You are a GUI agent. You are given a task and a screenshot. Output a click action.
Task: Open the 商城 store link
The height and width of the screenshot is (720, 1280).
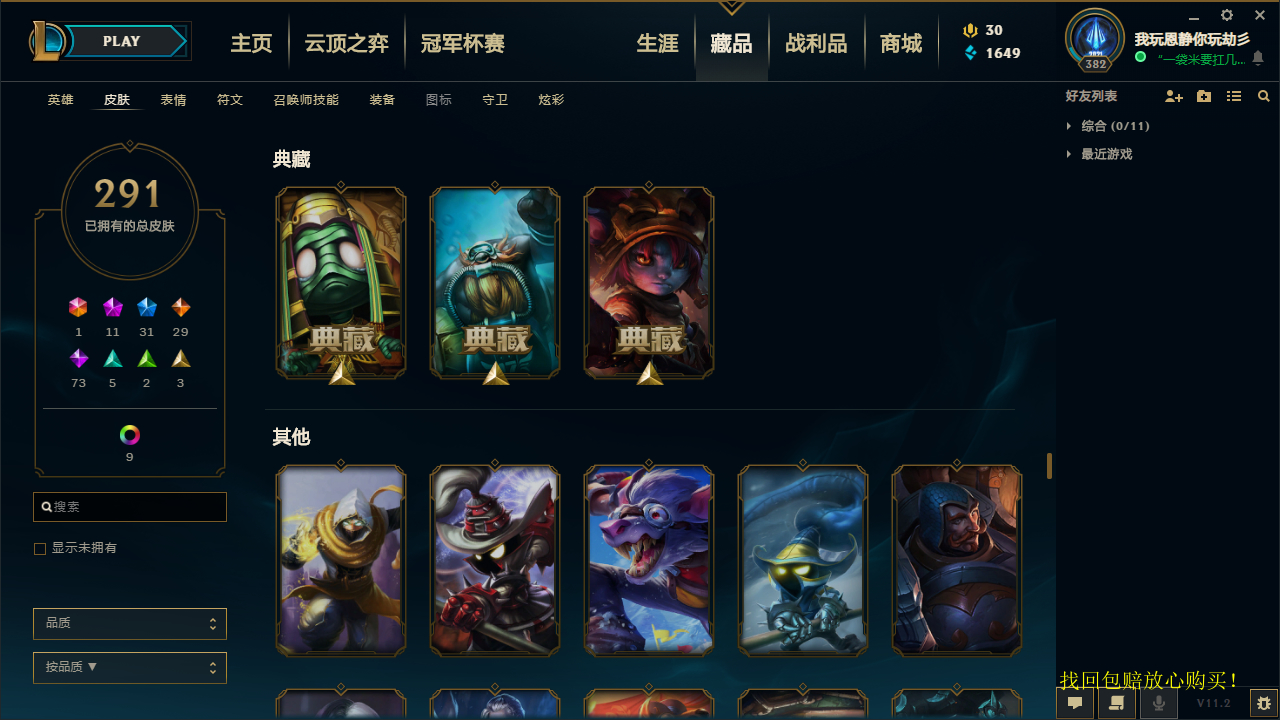(901, 43)
